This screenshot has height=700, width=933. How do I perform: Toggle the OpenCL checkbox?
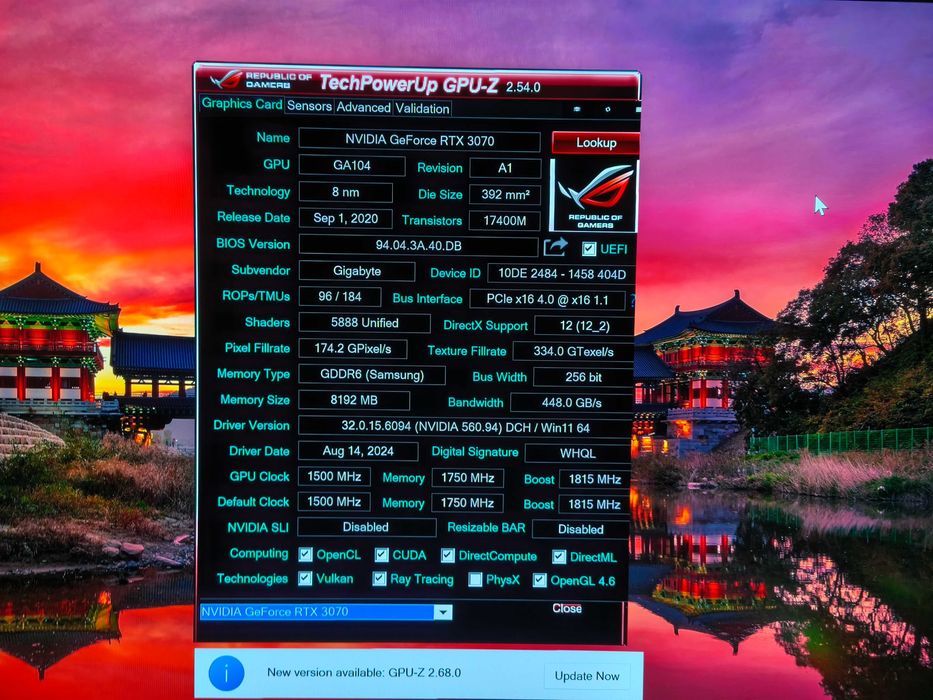click(305, 555)
